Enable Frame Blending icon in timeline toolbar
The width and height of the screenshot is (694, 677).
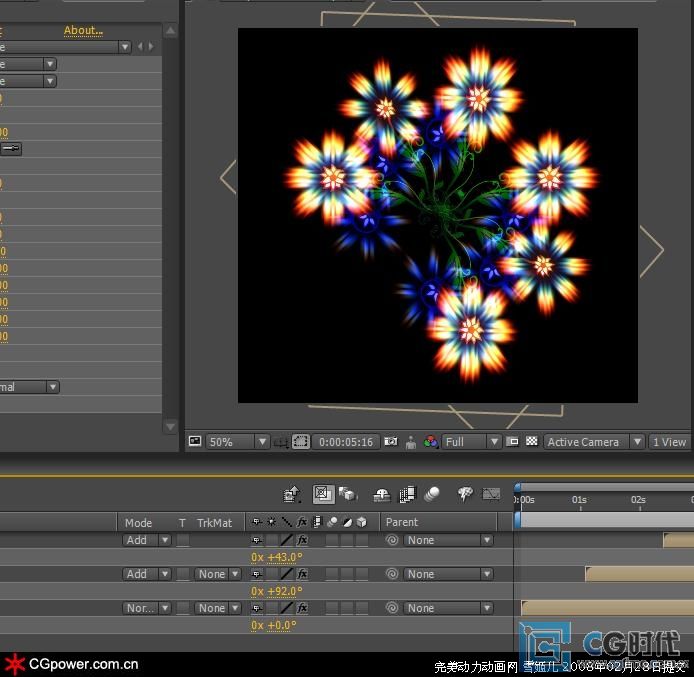pyautogui.click(x=407, y=494)
